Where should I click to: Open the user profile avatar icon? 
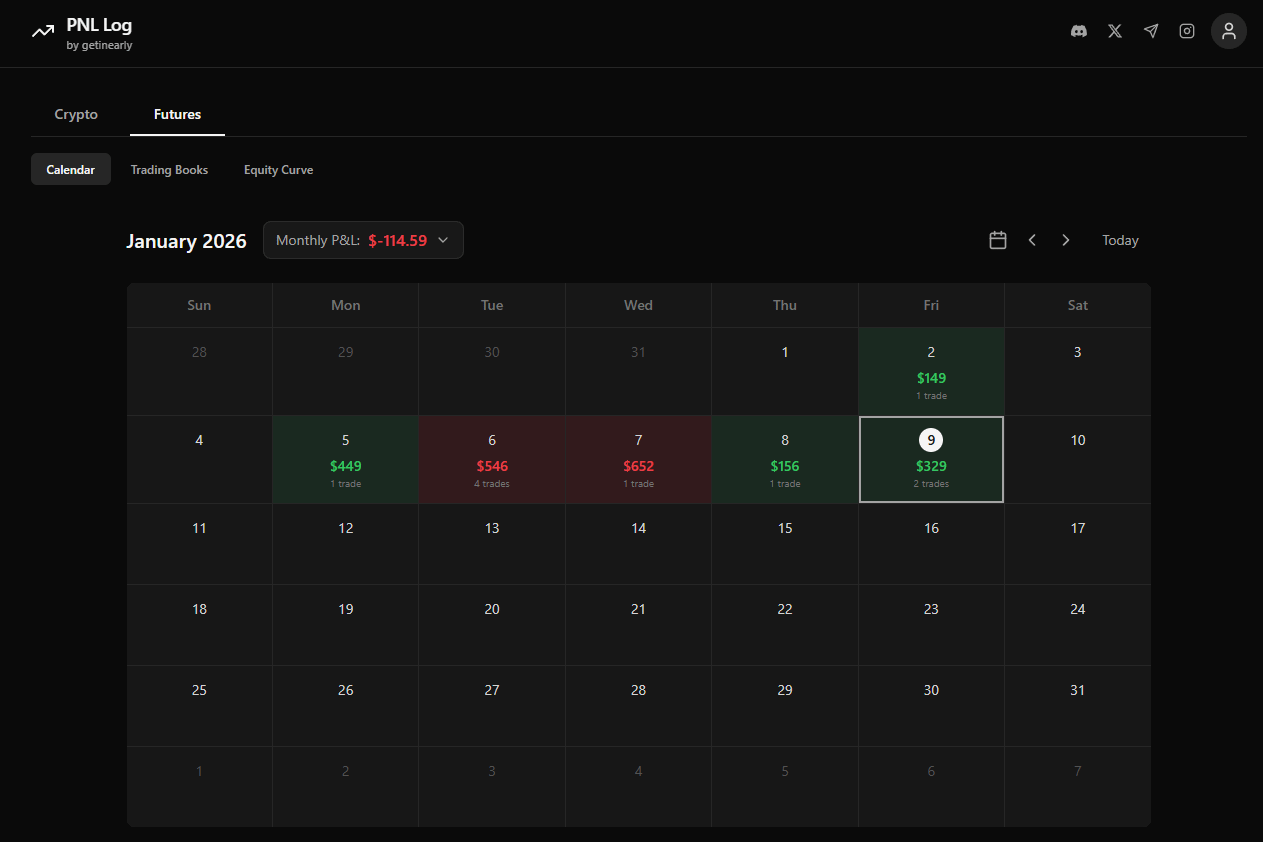click(x=1229, y=31)
